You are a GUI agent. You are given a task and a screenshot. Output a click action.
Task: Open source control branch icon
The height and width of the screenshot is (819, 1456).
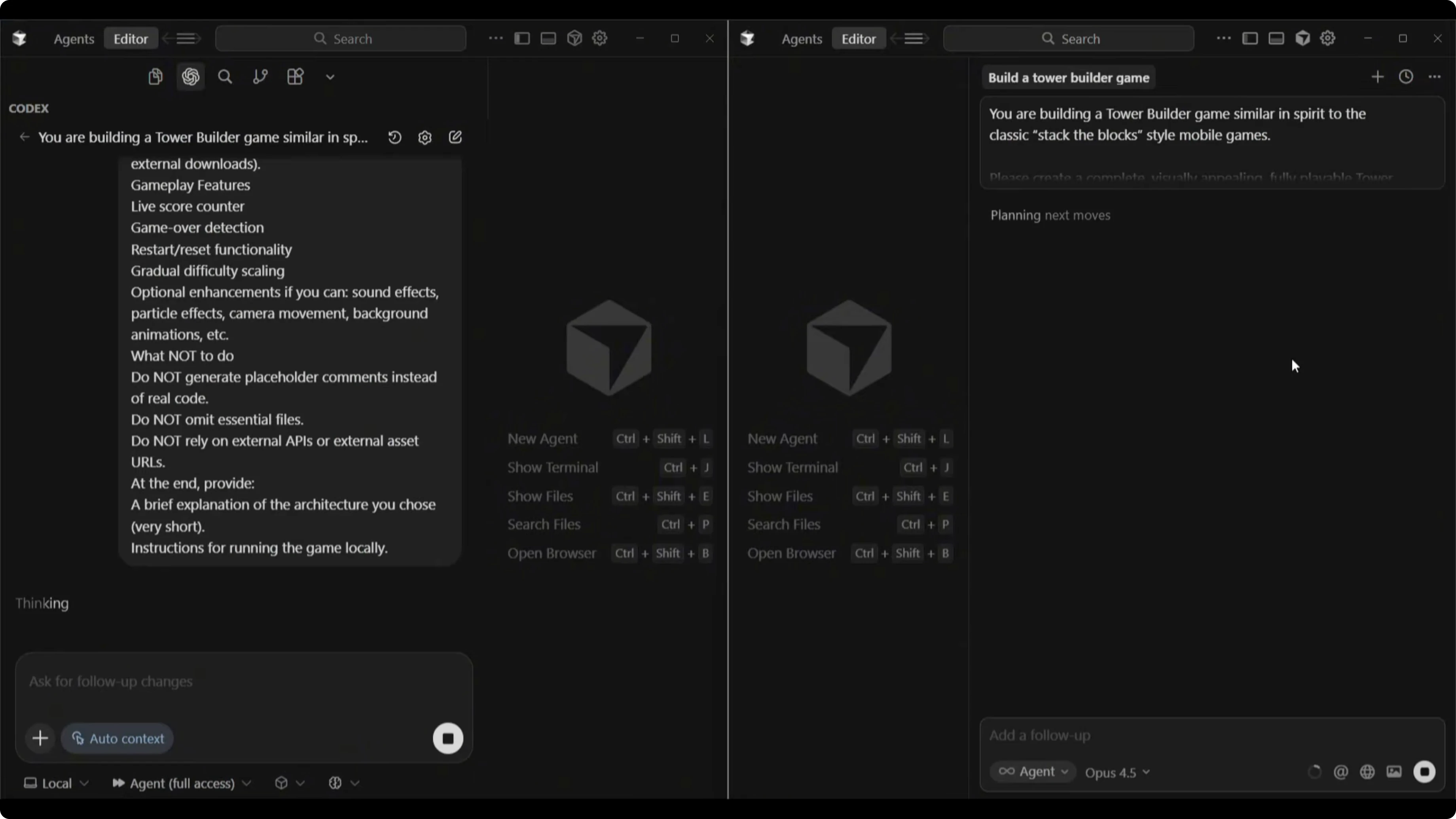pos(260,76)
